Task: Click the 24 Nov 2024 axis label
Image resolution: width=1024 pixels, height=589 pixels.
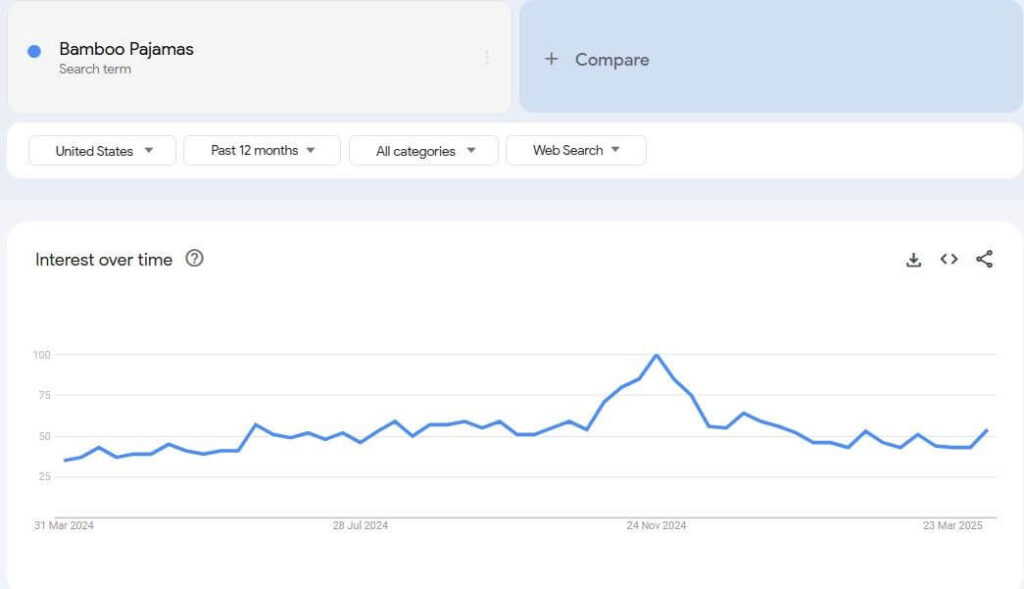Action: 656,525
